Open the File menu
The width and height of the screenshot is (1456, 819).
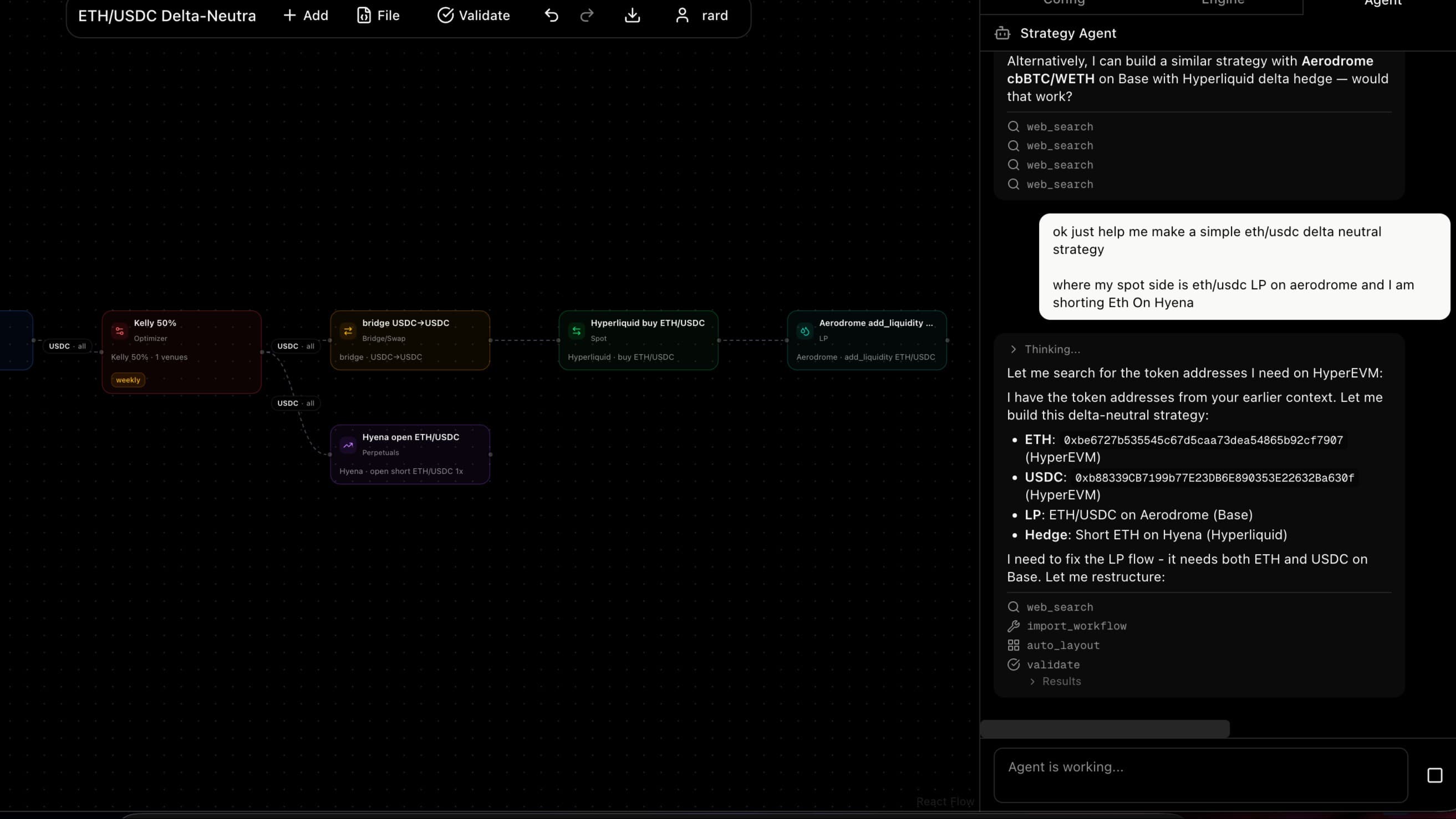pyautogui.click(x=378, y=16)
